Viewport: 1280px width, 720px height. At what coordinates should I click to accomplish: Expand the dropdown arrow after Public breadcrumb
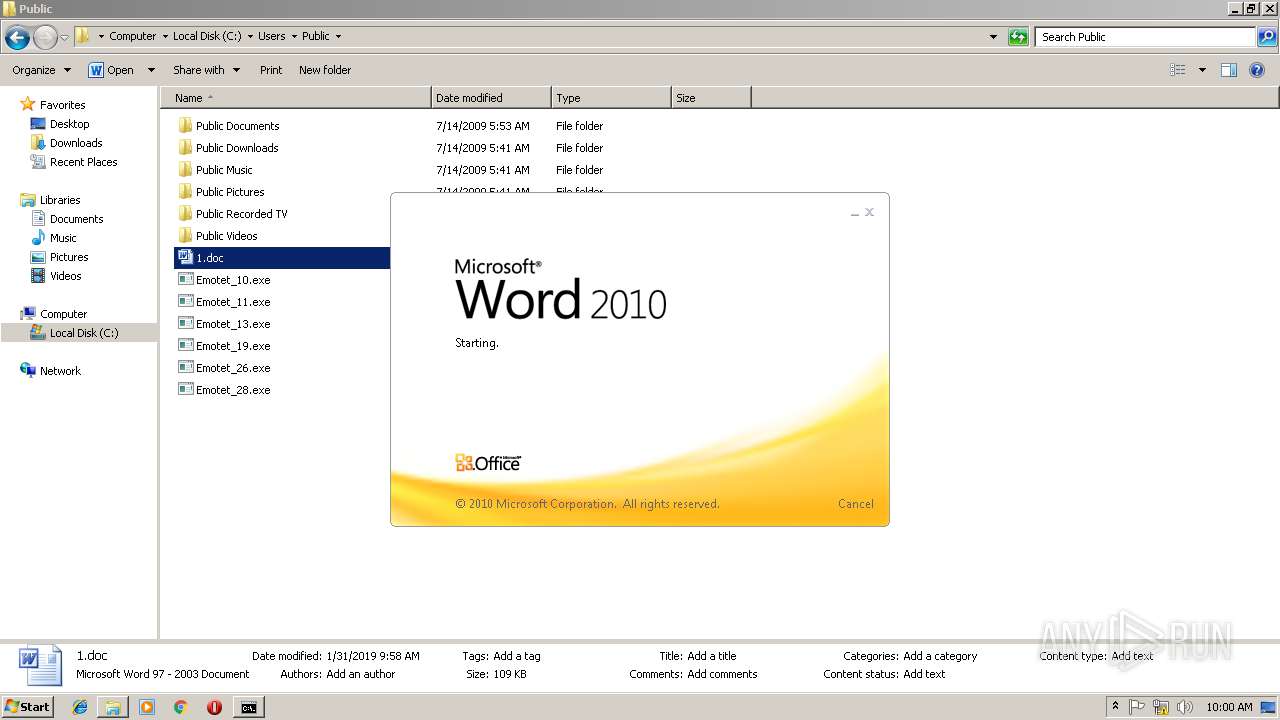[x=338, y=36]
